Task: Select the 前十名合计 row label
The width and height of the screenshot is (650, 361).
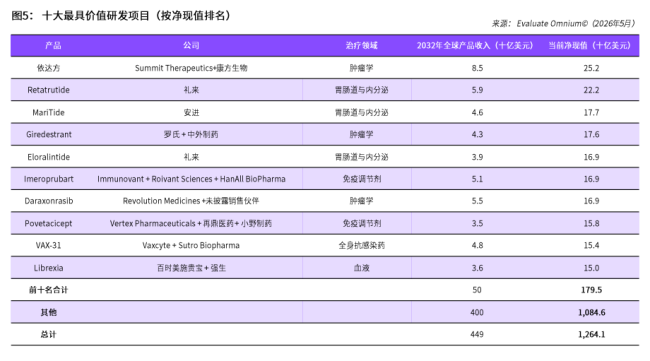Action: [48, 290]
